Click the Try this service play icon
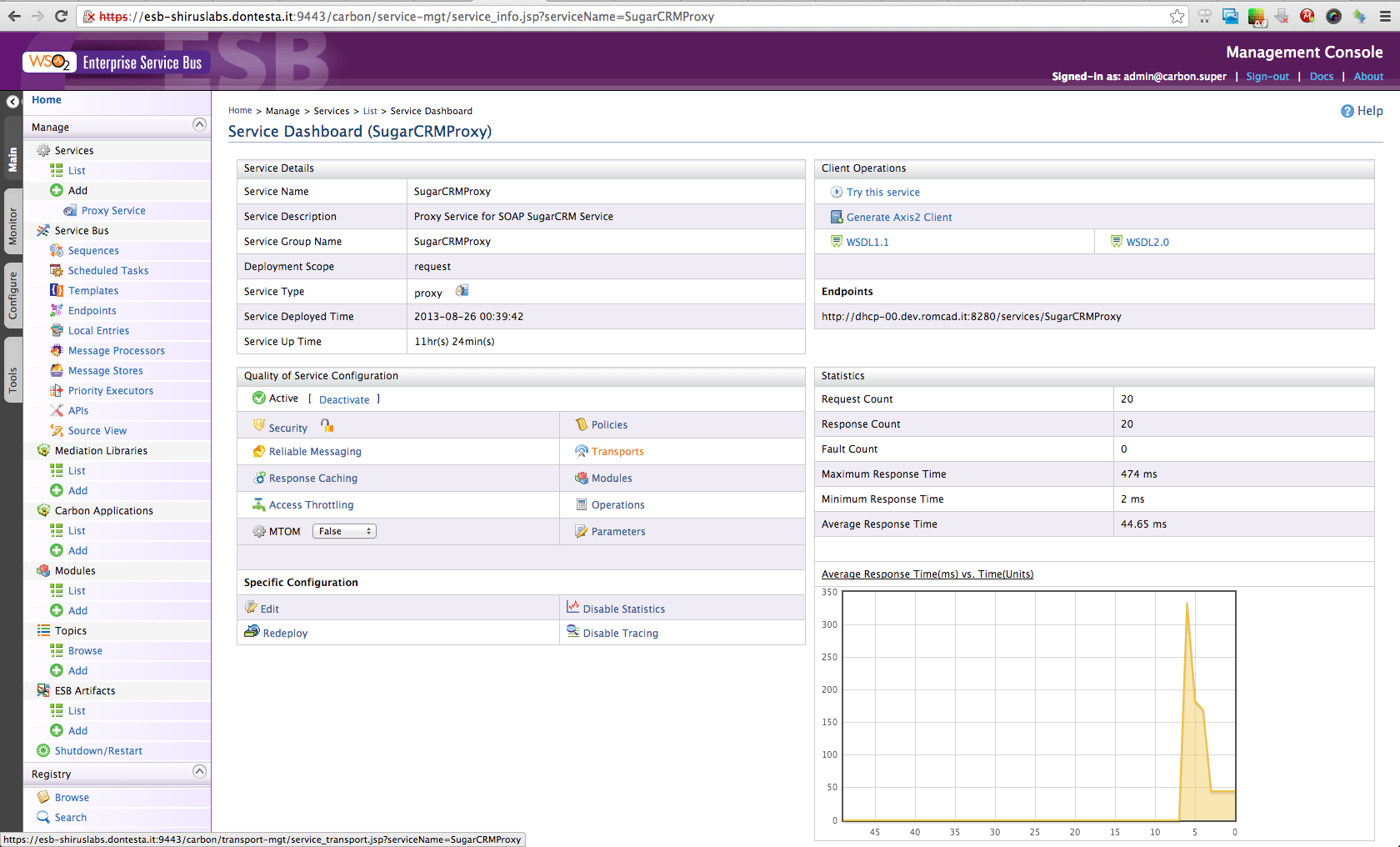The image size is (1400, 847). 837,192
